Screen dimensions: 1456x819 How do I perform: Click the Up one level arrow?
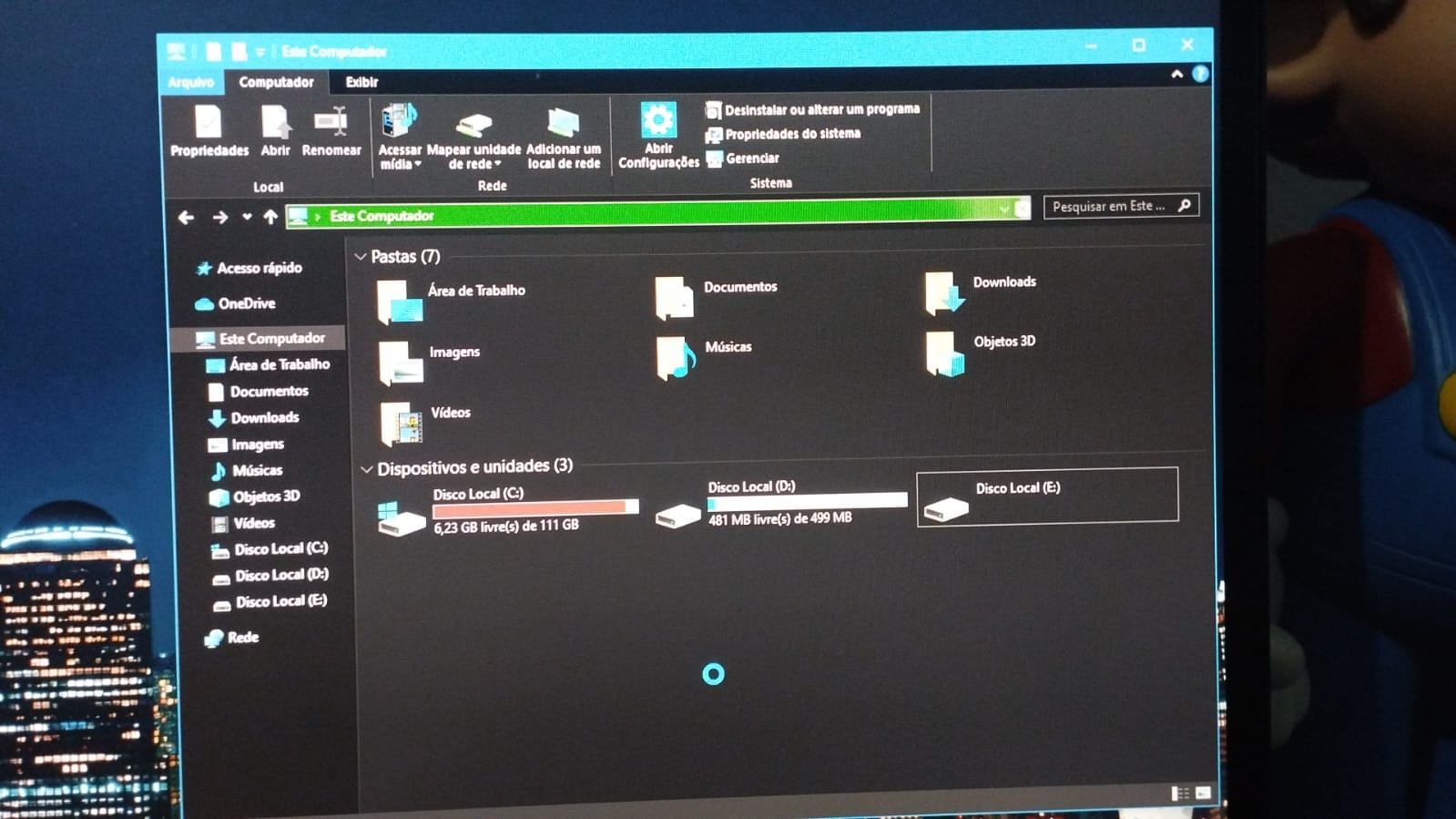[x=270, y=217]
